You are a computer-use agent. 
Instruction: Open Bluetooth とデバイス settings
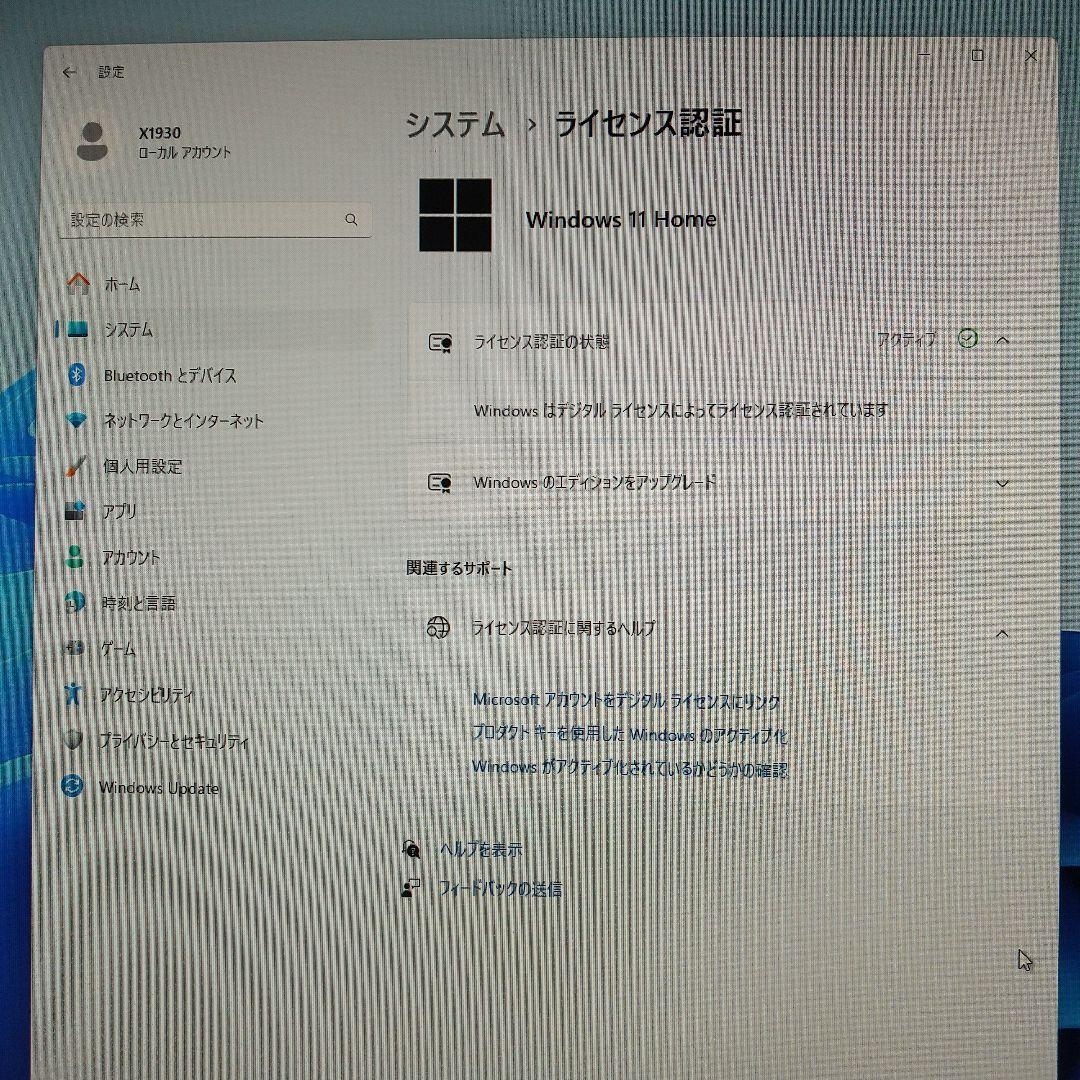tap(170, 375)
